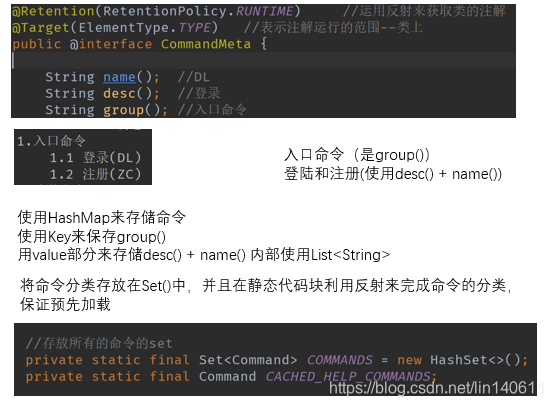The height and width of the screenshot is (407, 553).
Task: Click the "内部使用List<String>" text
Action: [320, 255]
